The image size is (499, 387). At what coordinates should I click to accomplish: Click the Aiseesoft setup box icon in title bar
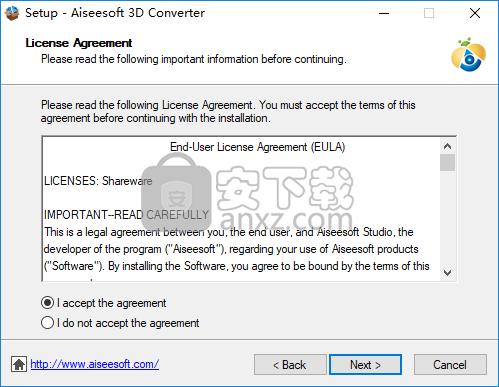point(12,13)
